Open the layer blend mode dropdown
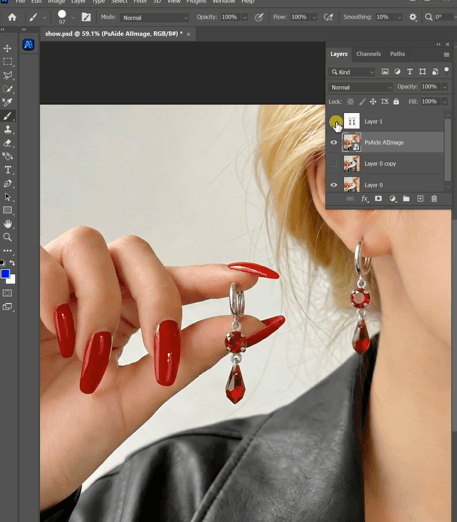The width and height of the screenshot is (457, 522). point(360,87)
